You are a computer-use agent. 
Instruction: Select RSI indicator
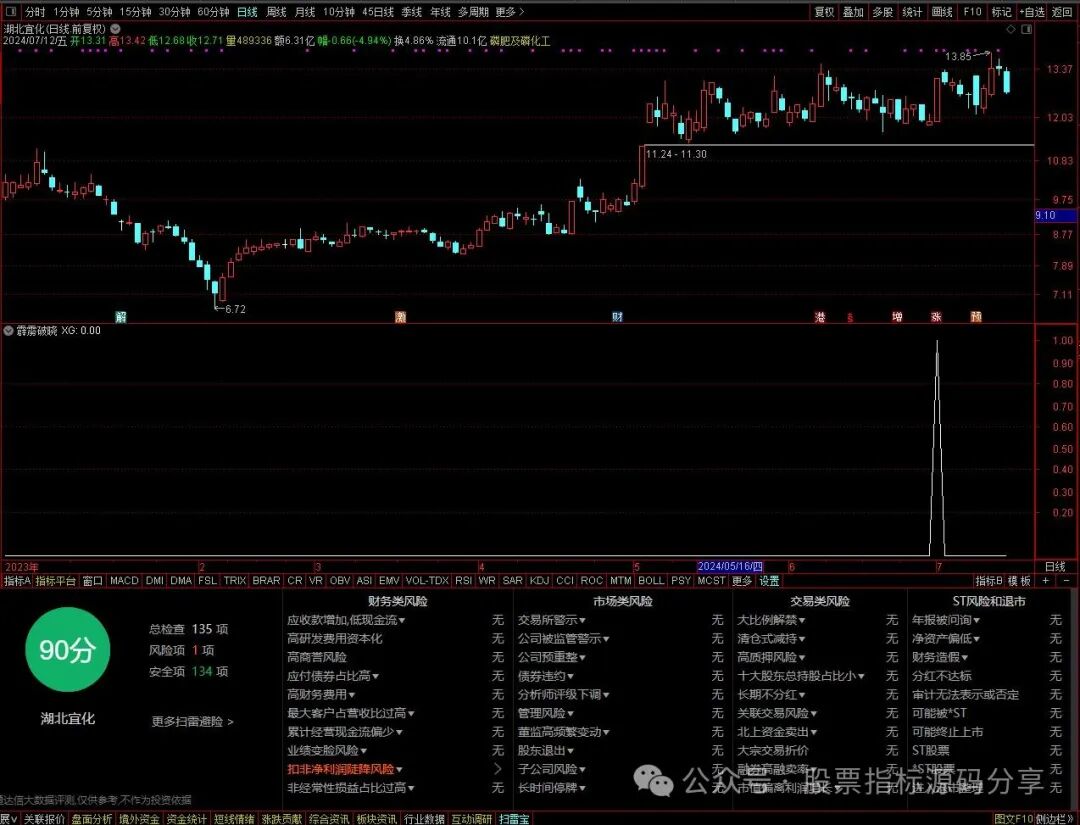click(464, 581)
